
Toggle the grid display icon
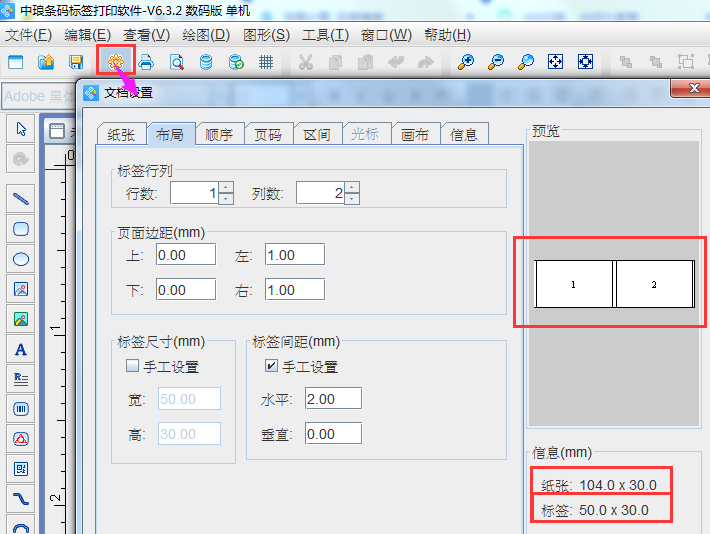pos(266,62)
